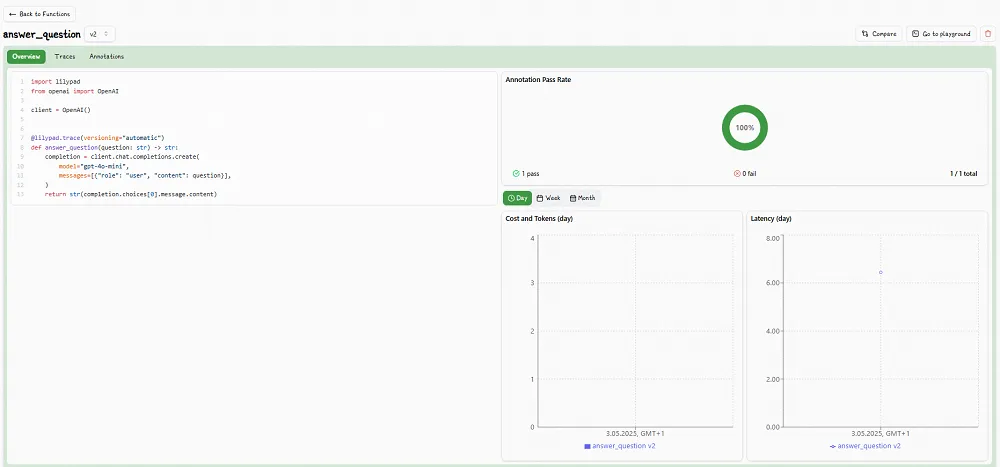Click the green pass checkmark icon
This screenshot has height=467, width=1000.
(x=515, y=173)
